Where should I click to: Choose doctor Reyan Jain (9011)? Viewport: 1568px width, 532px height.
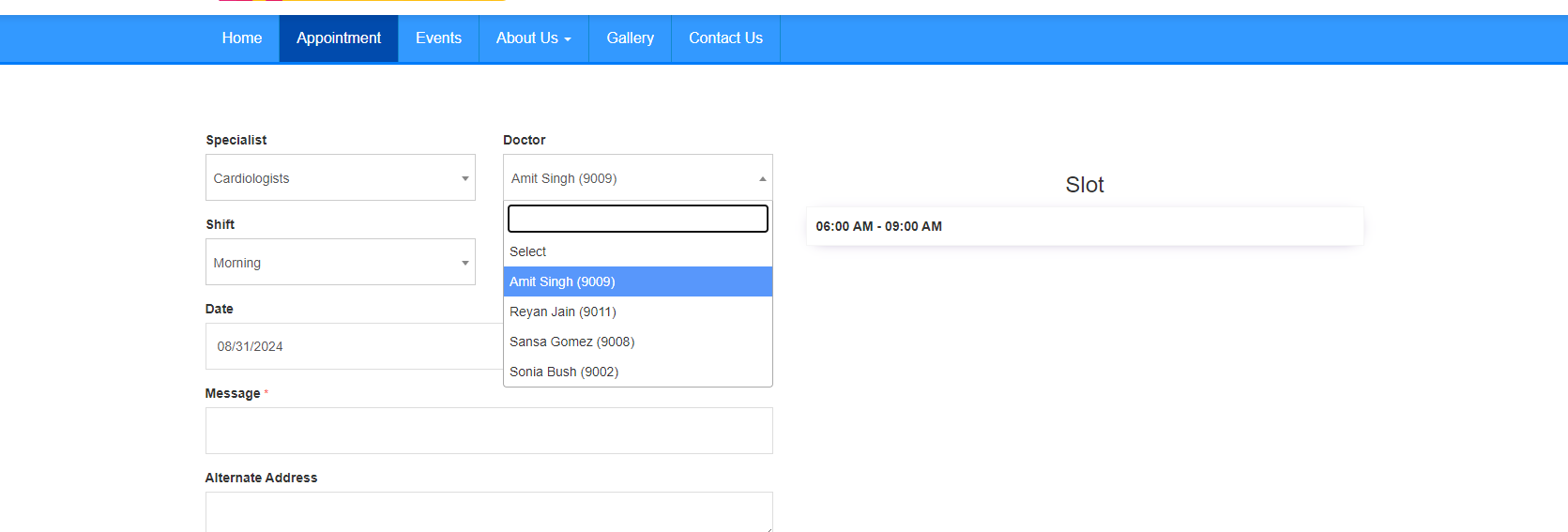638,312
